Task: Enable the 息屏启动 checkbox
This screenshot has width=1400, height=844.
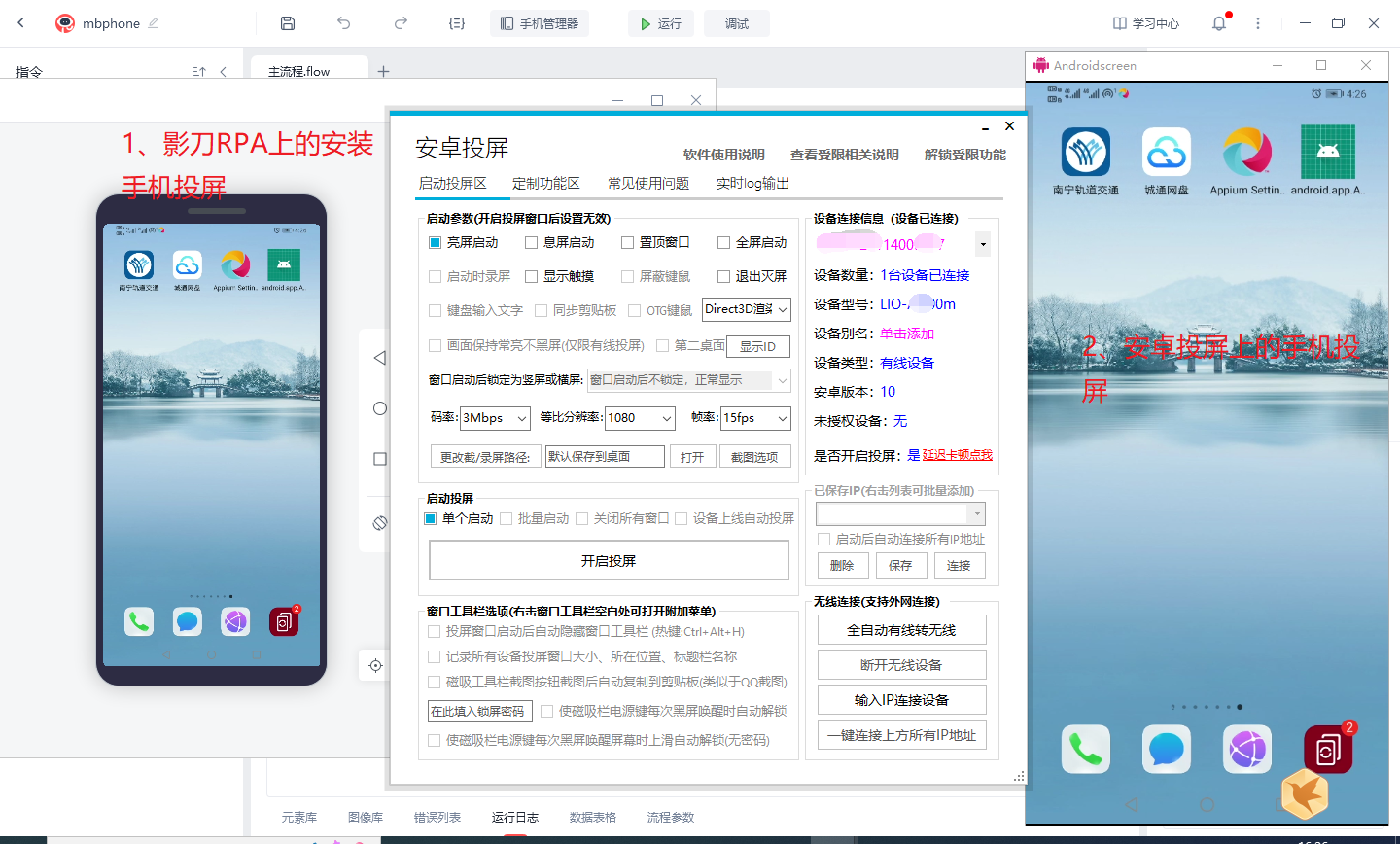Action: [x=531, y=242]
